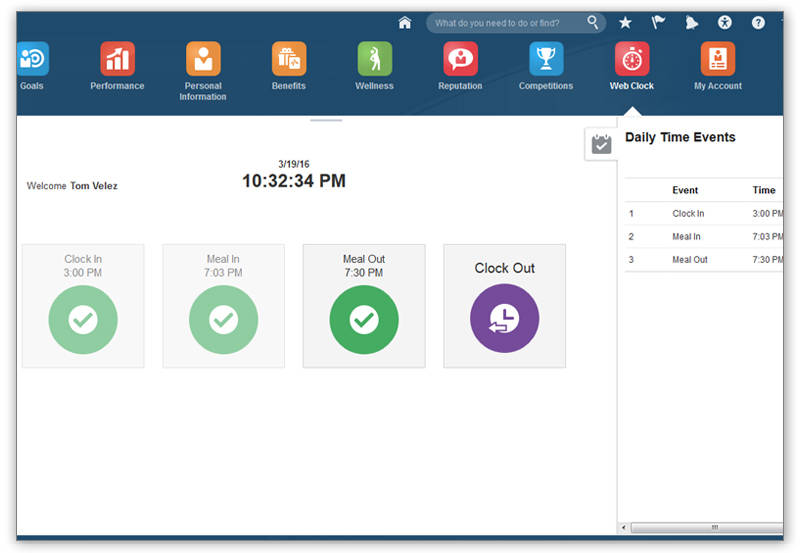800x553 pixels.
Task: Open Favorites star icon
Action: coord(625,23)
